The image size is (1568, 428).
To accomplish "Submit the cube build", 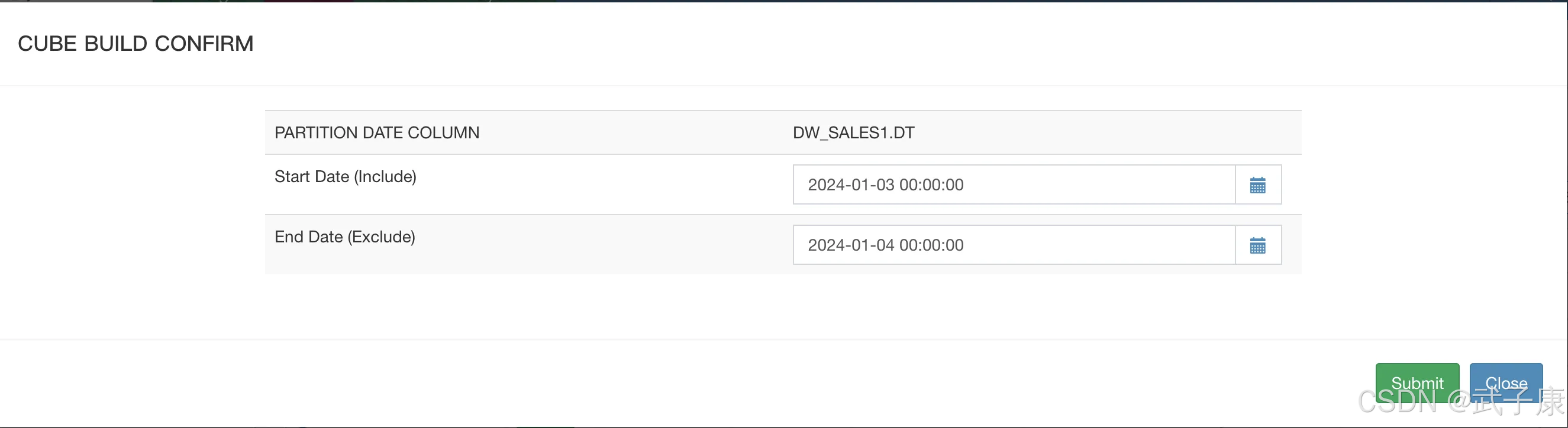I will tap(1417, 382).
